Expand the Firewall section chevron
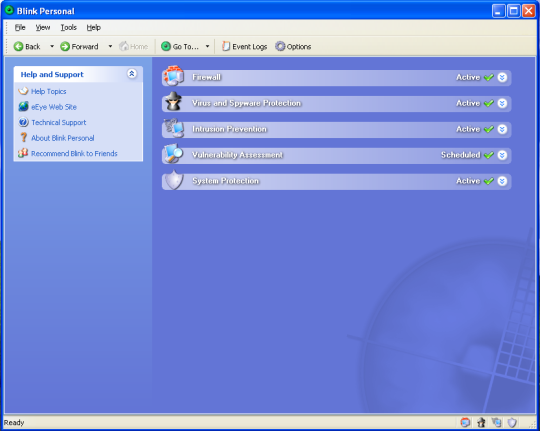The width and height of the screenshot is (540, 431). (x=502, y=77)
